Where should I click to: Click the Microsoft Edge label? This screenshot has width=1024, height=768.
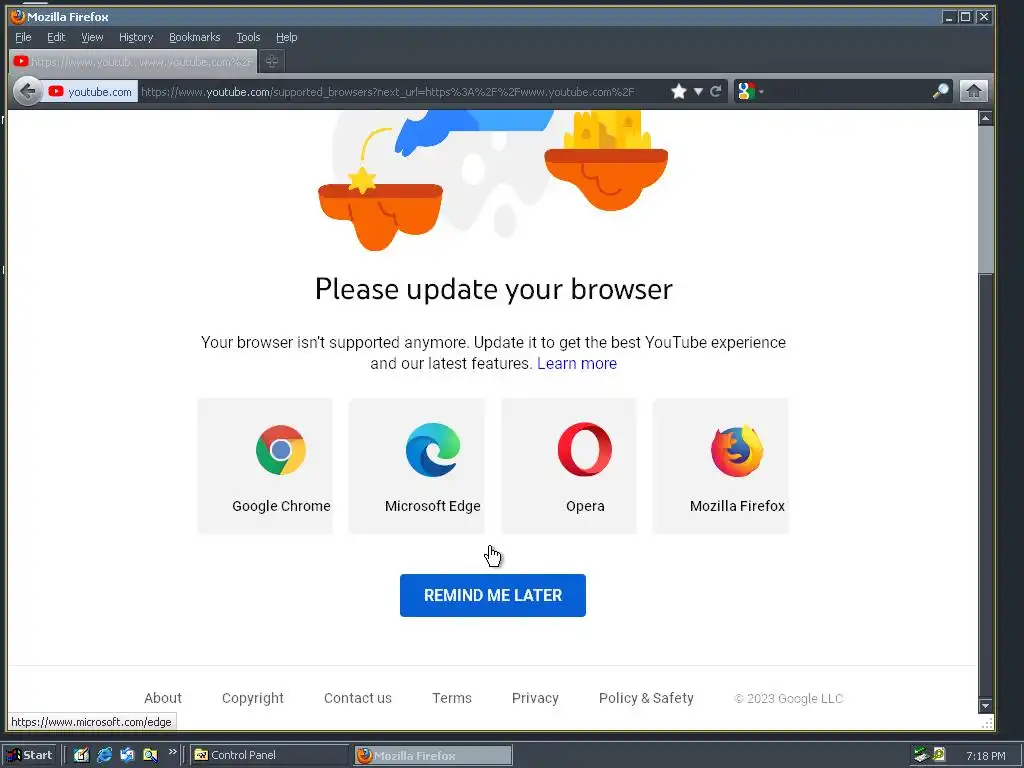click(x=432, y=506)
